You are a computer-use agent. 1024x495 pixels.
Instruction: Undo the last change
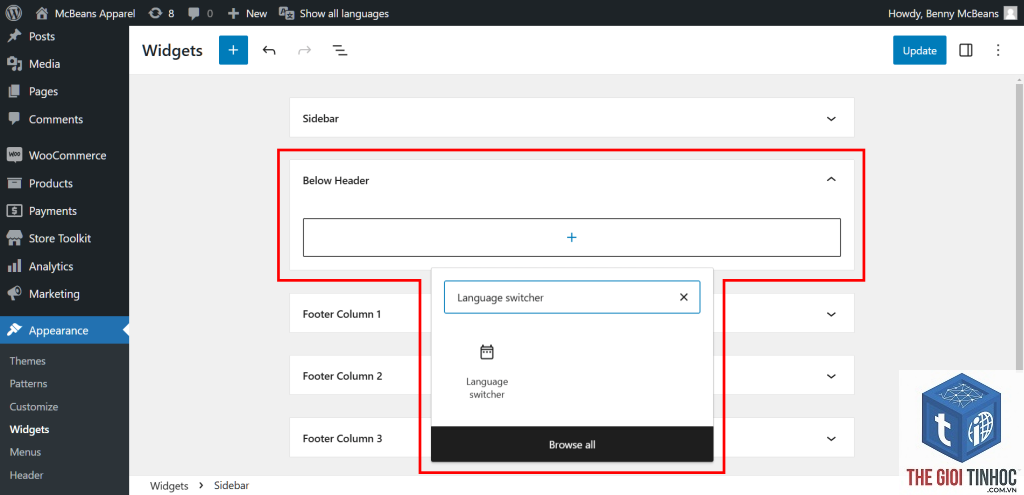pyautogui.click(x=269, y=50)
